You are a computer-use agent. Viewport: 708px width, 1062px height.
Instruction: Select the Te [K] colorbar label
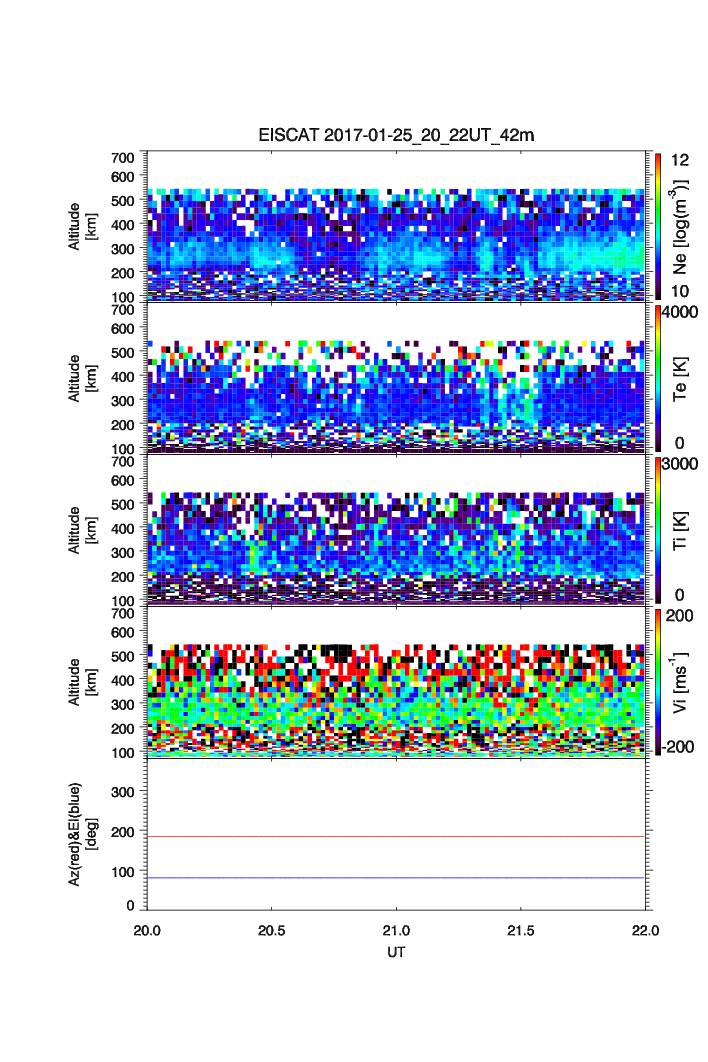pos(682,377)
